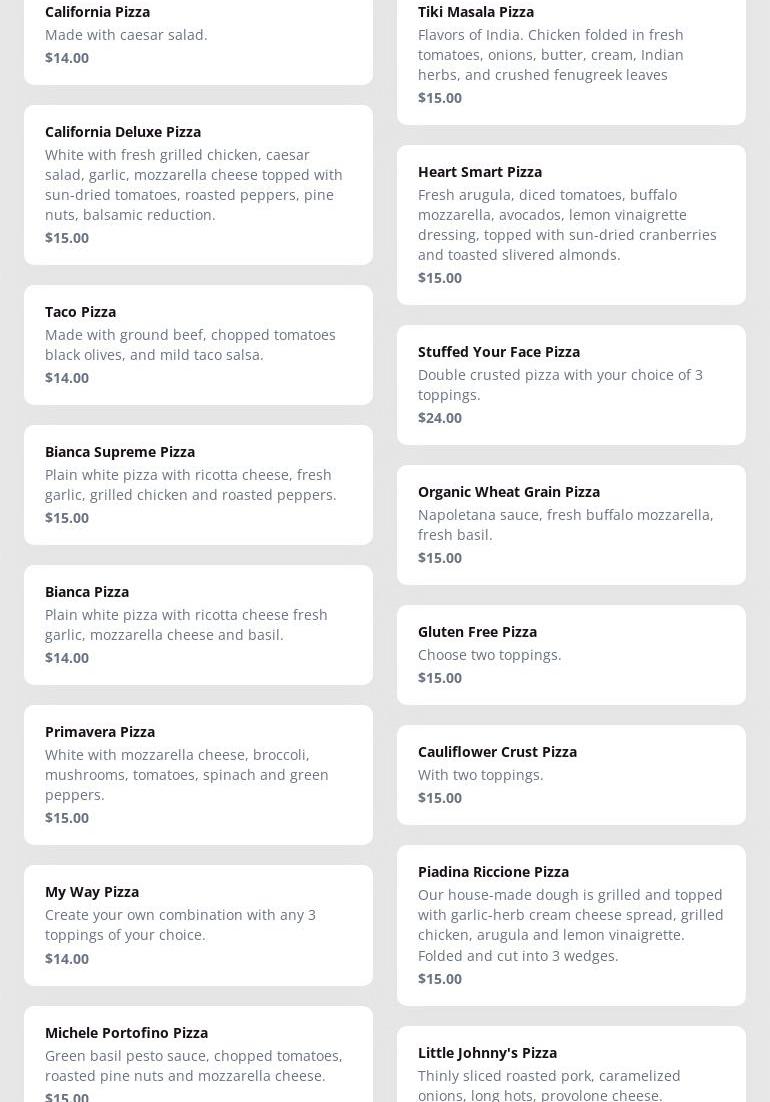Image resolution: width=770 pixels, height=1102 pixels.
Task: Click the Taco Pizza description text
Action: point(190,345)
